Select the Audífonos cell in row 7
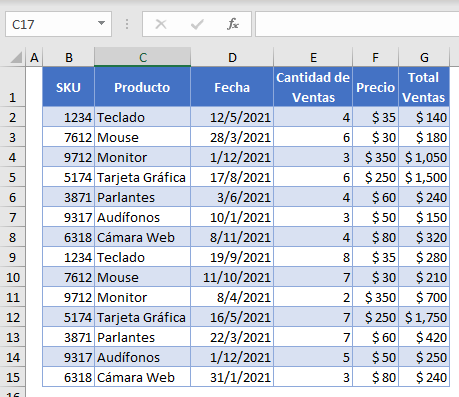 (142, 217)
